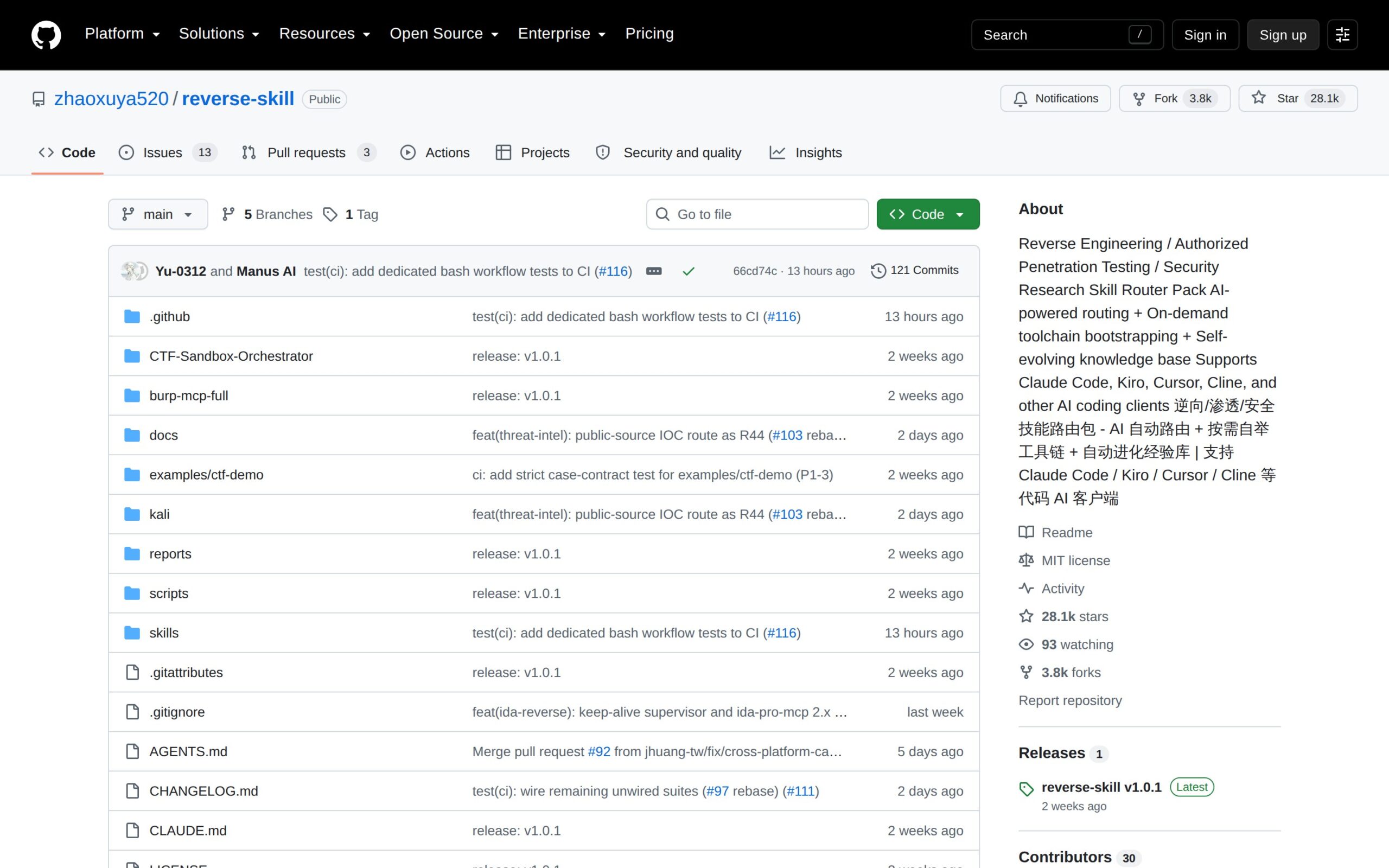Click the kali folder icon
The height and width of the screenshot is (868, 1389).
pos(132,514)
